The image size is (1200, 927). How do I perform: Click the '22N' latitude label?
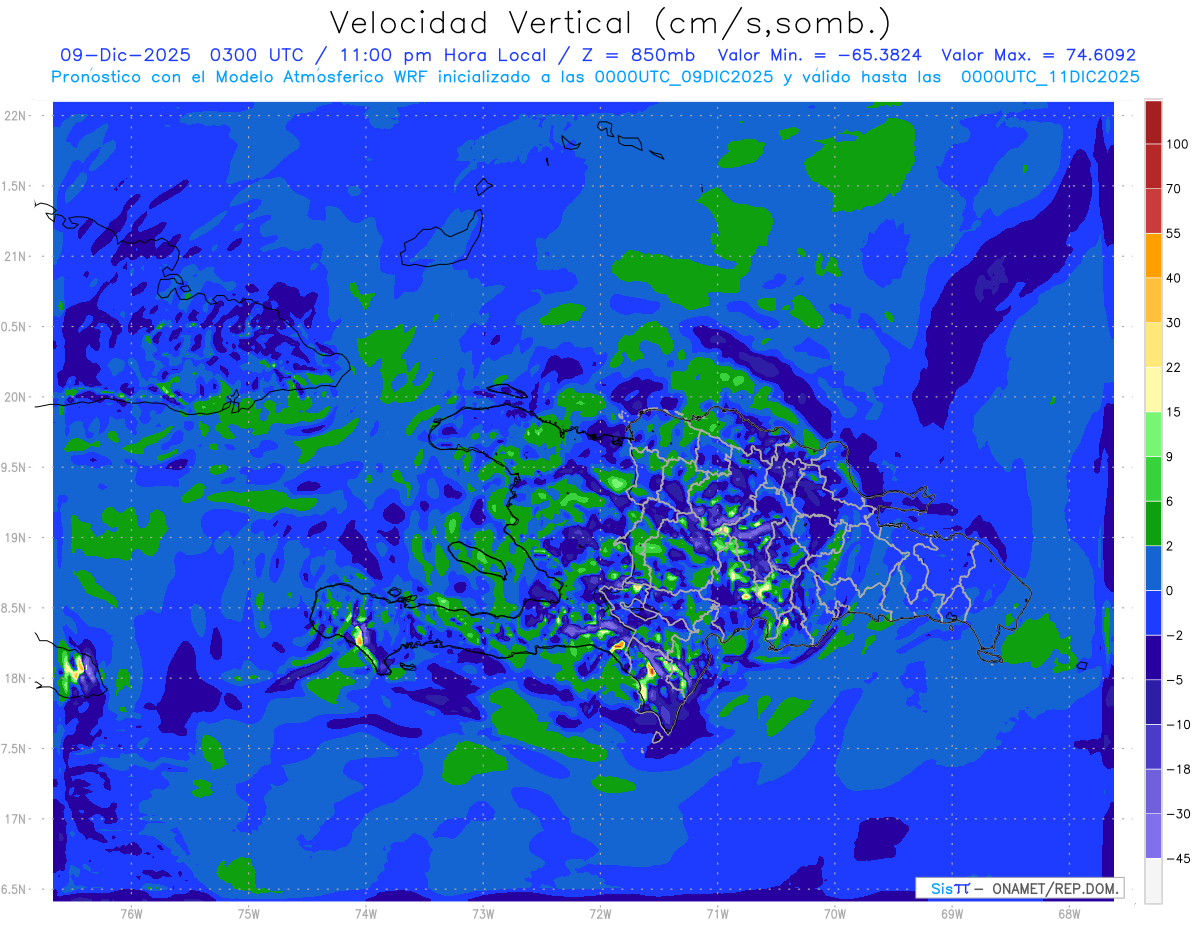15,115
